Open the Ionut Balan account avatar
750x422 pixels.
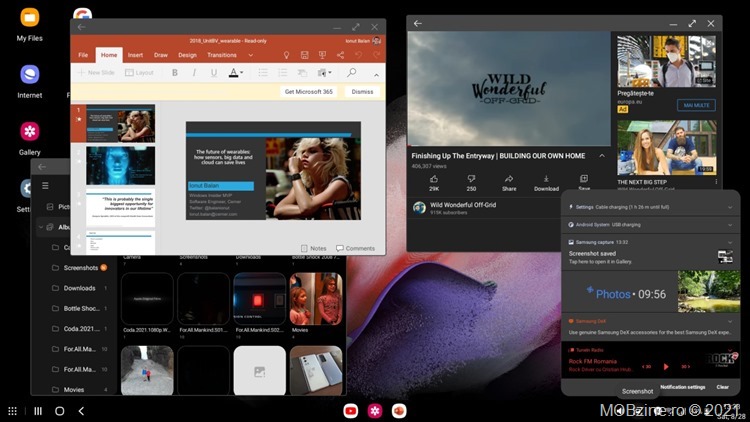(376, 41)
